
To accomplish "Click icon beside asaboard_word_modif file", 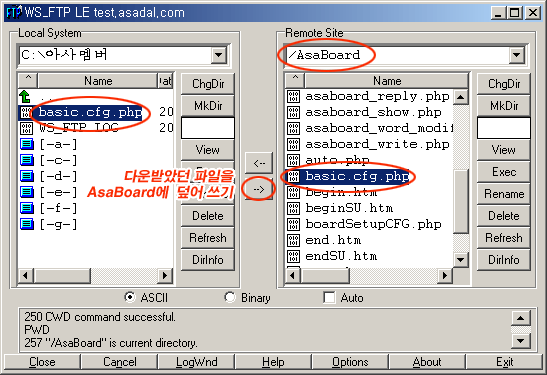I will point(293,128).
